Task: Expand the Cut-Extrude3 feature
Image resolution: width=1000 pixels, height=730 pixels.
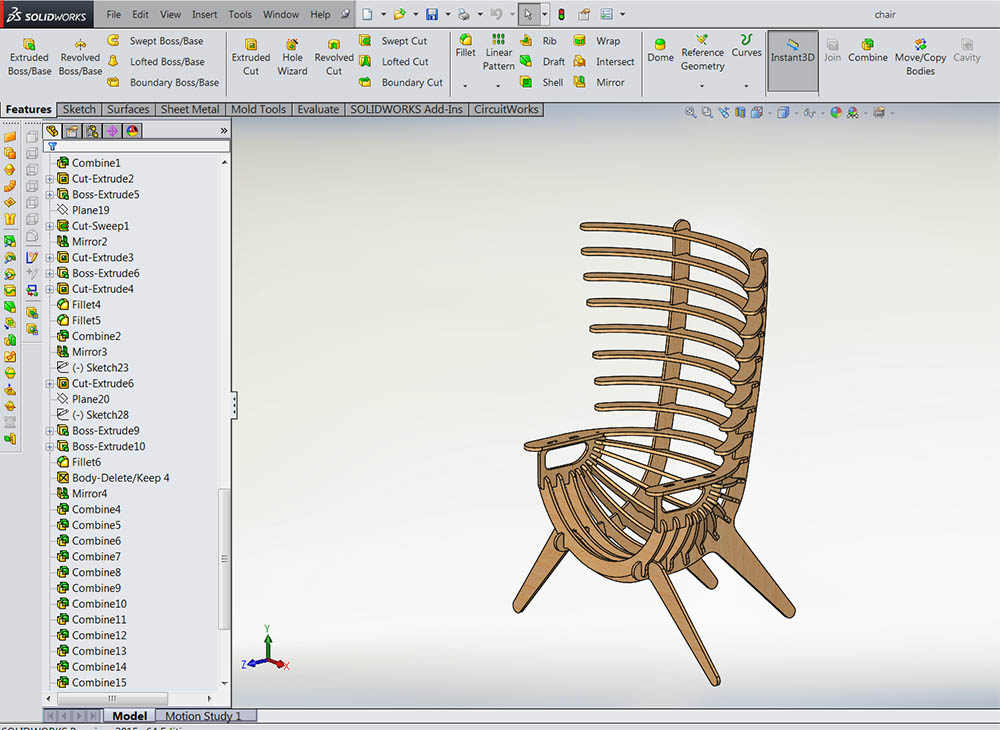Action: 50,258
